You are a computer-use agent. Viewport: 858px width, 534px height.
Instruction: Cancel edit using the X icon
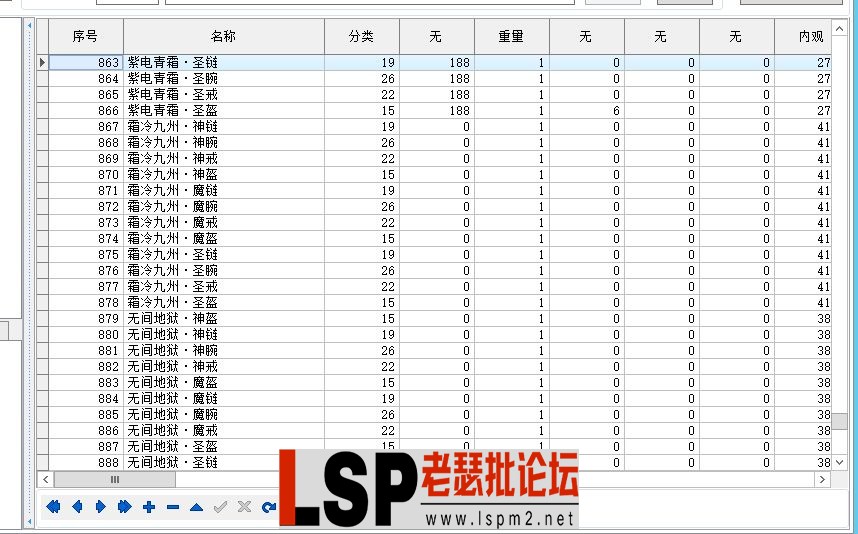click(x=245, y=507)
